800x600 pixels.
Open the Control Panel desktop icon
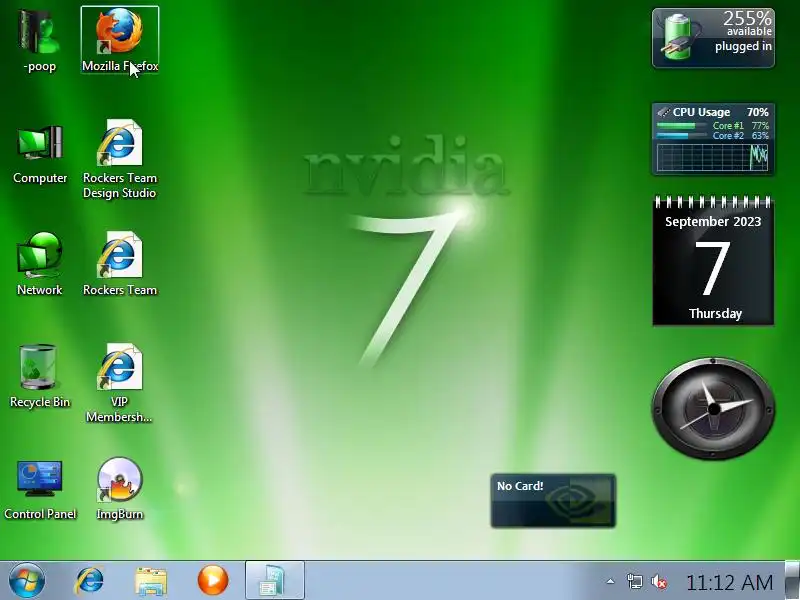[40, 489]
